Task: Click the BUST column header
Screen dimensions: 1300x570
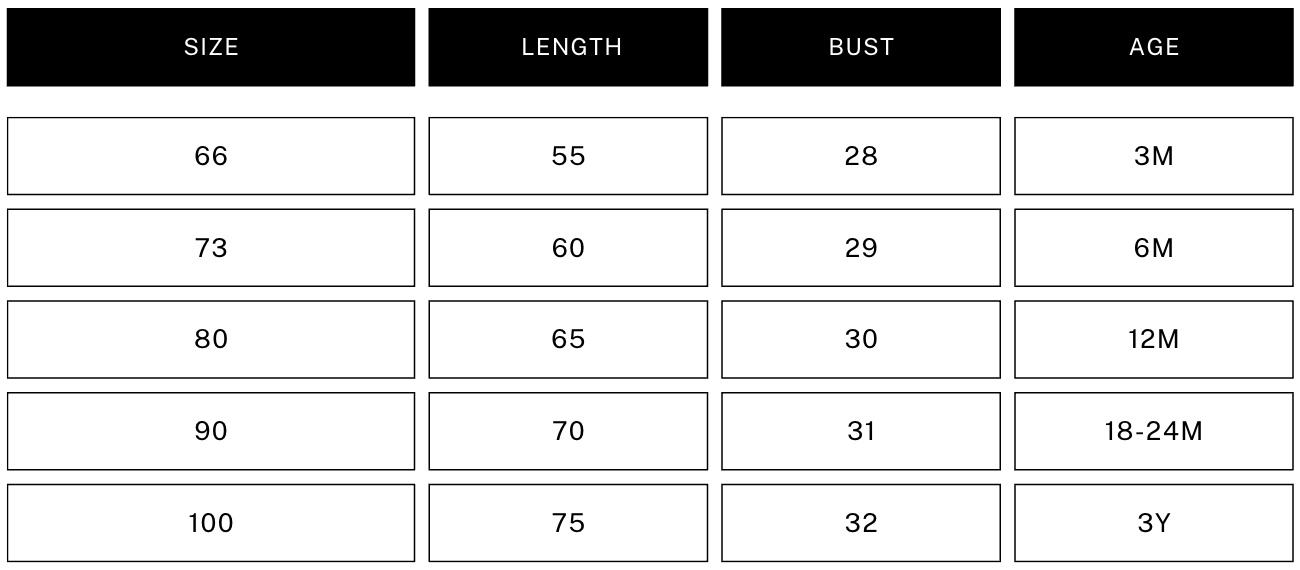Action: pos(861,47)
